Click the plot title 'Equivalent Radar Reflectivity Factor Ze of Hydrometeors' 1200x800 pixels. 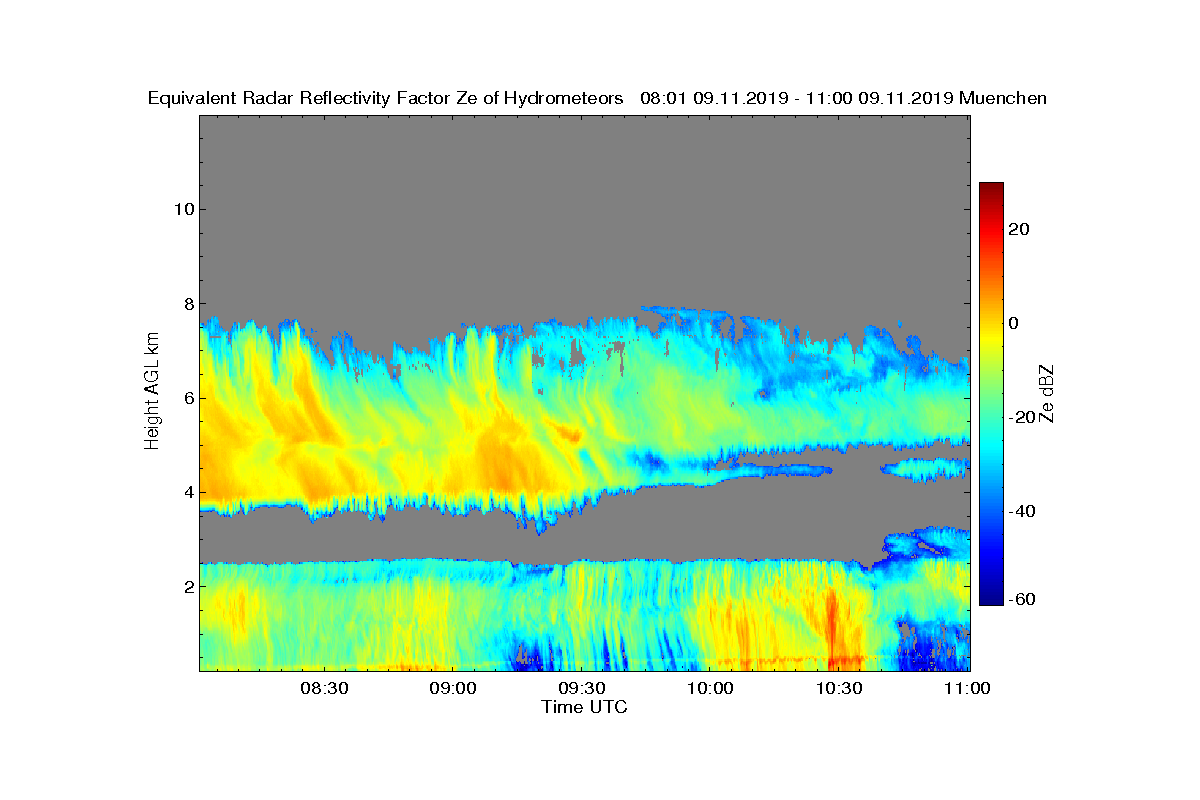click(386, 98)
